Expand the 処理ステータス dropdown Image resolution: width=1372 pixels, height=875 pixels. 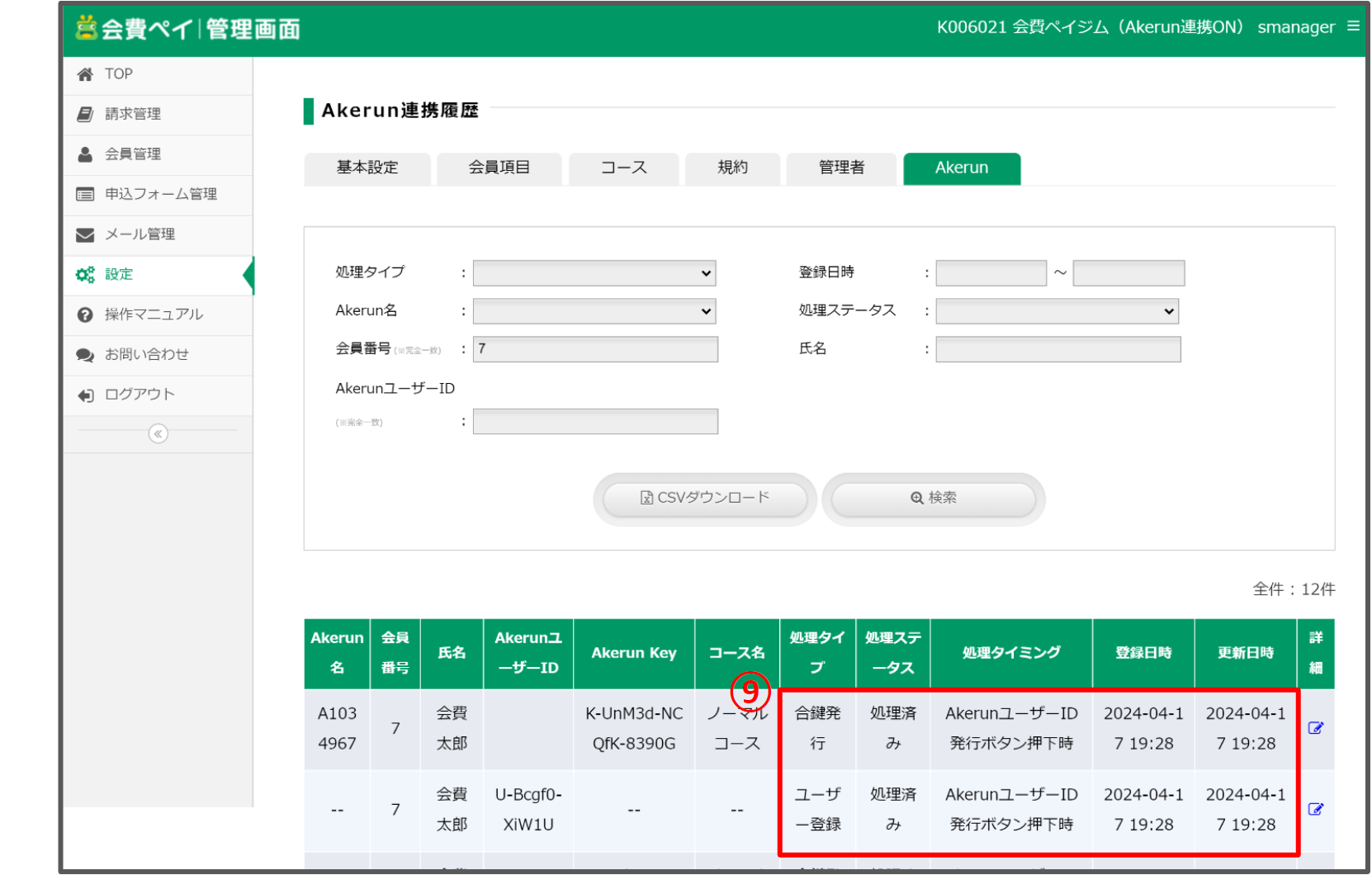pyautogui.click(x=1057, y=311)
